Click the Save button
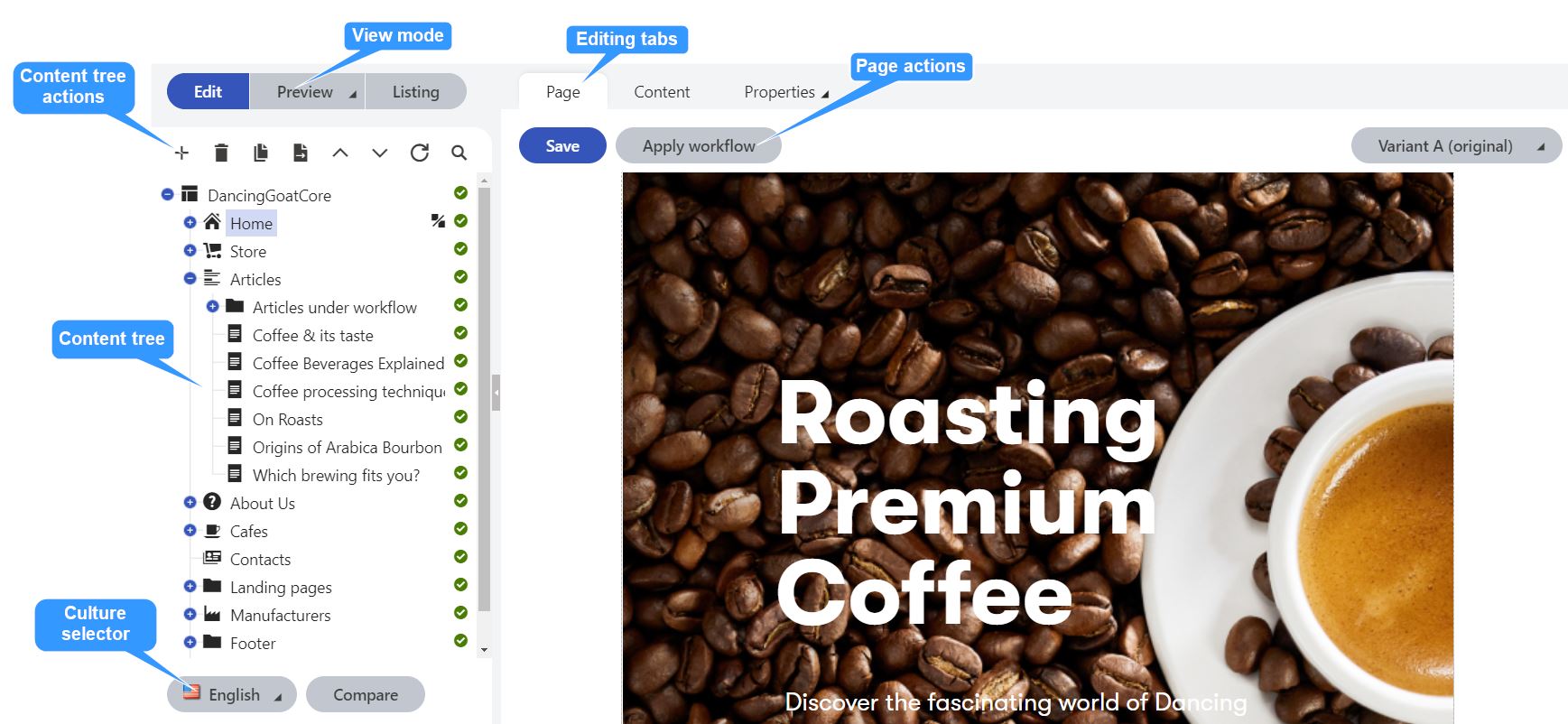Viewport: 1568px width, 724px height. tap(562, 146)
